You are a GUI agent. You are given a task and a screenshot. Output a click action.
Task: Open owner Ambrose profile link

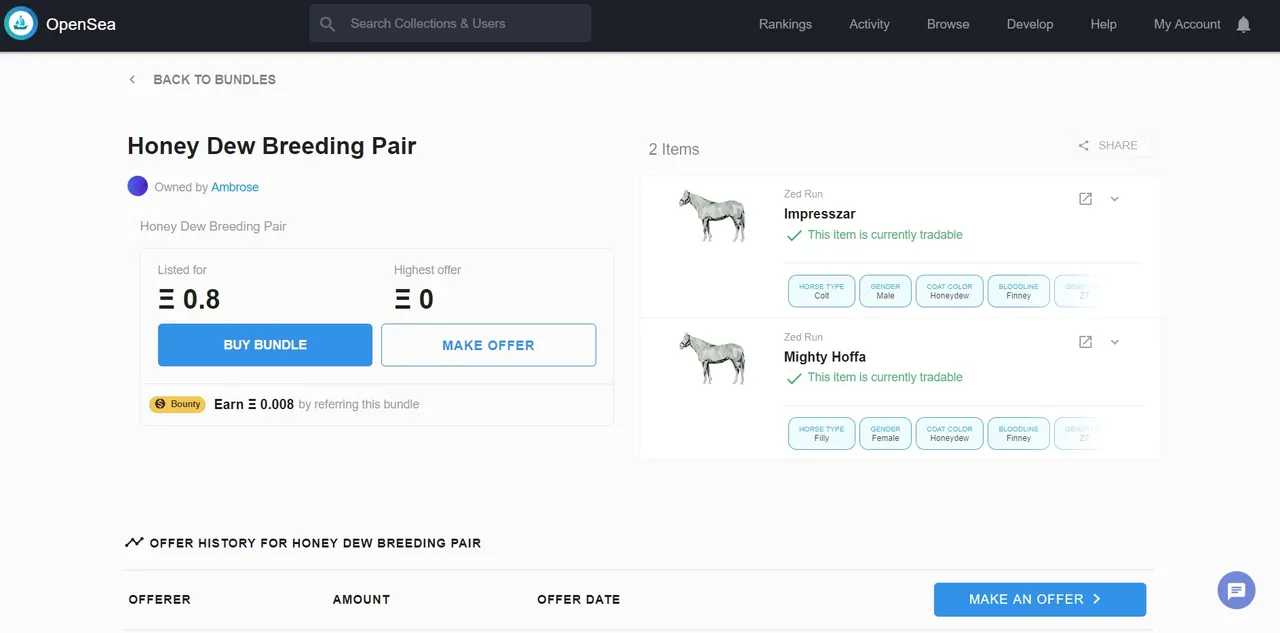point(235,187)
